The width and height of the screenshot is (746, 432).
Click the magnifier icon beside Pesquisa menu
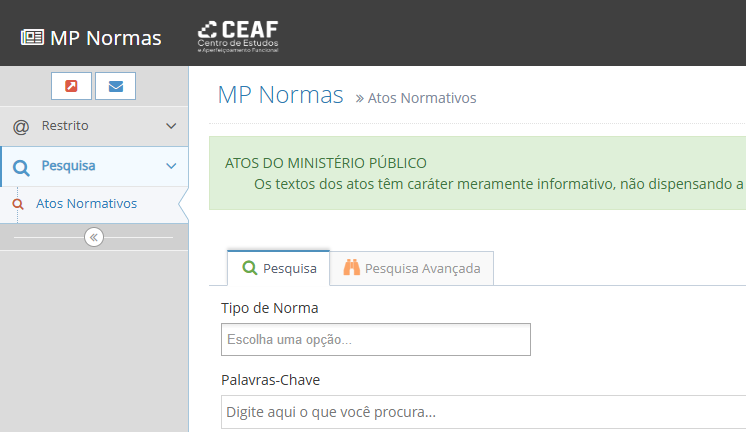(21, 167)
